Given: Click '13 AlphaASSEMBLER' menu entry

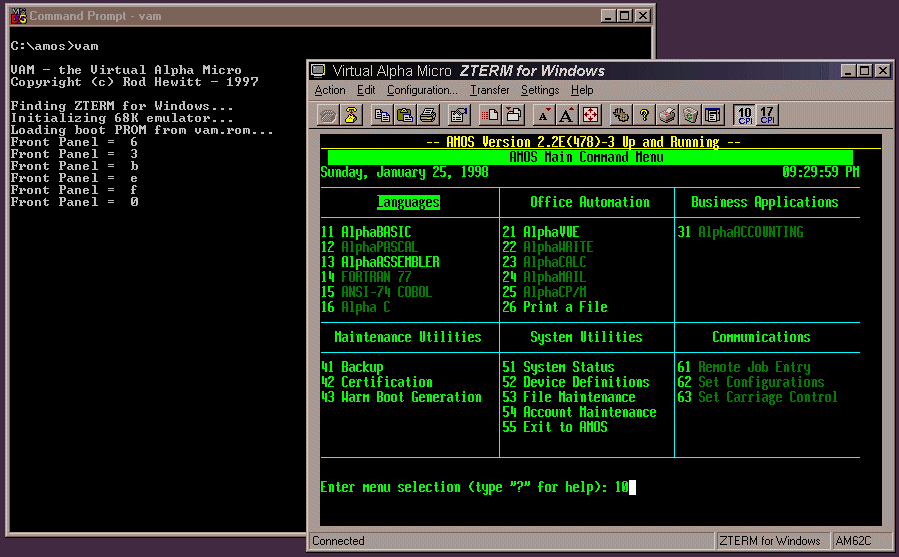Looking at the screenshot, I should coord(380,262).
